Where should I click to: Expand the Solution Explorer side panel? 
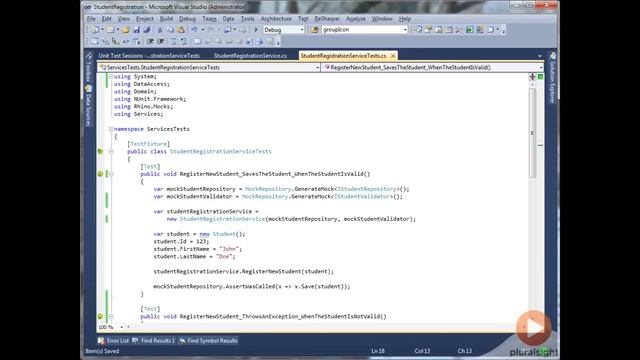pos(552,78)
